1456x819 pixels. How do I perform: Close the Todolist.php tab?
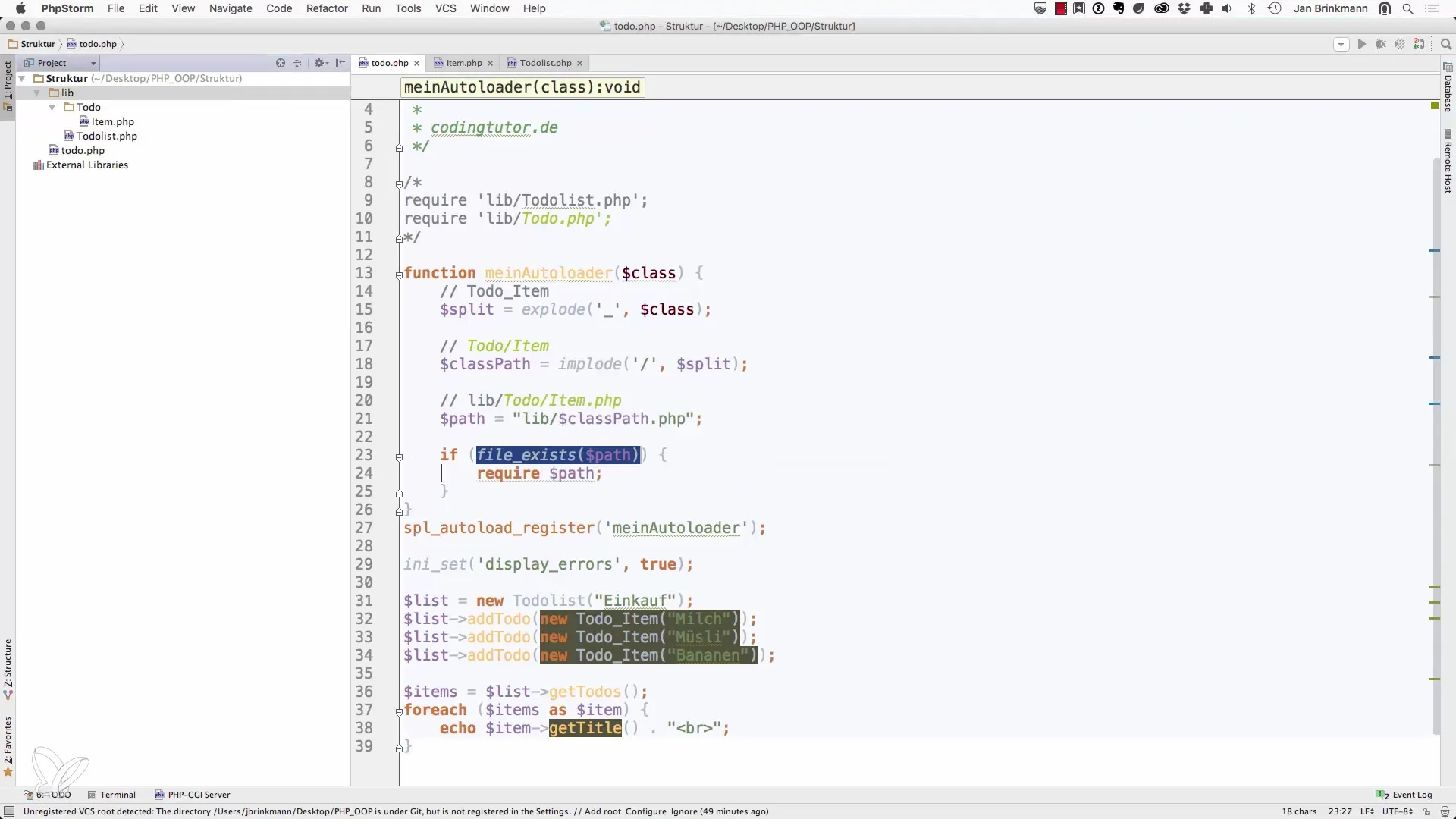tap(579, 64)
